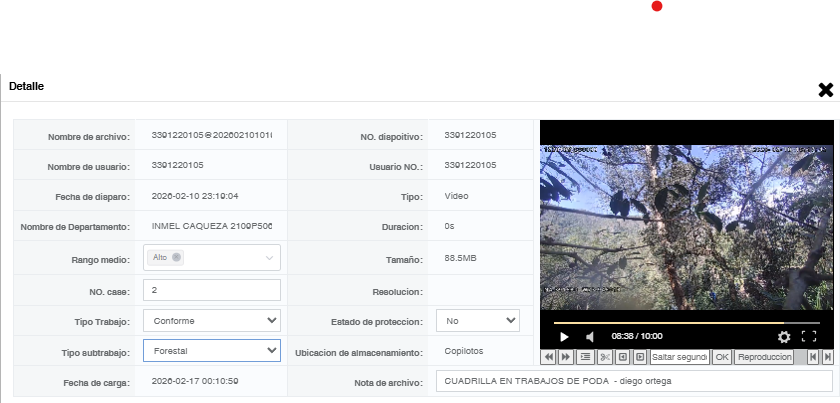Image resolution: width=840 pixels, height=403 pixels.
Task: Click the department value INMEL CAQUEZA
Action: 212,226
